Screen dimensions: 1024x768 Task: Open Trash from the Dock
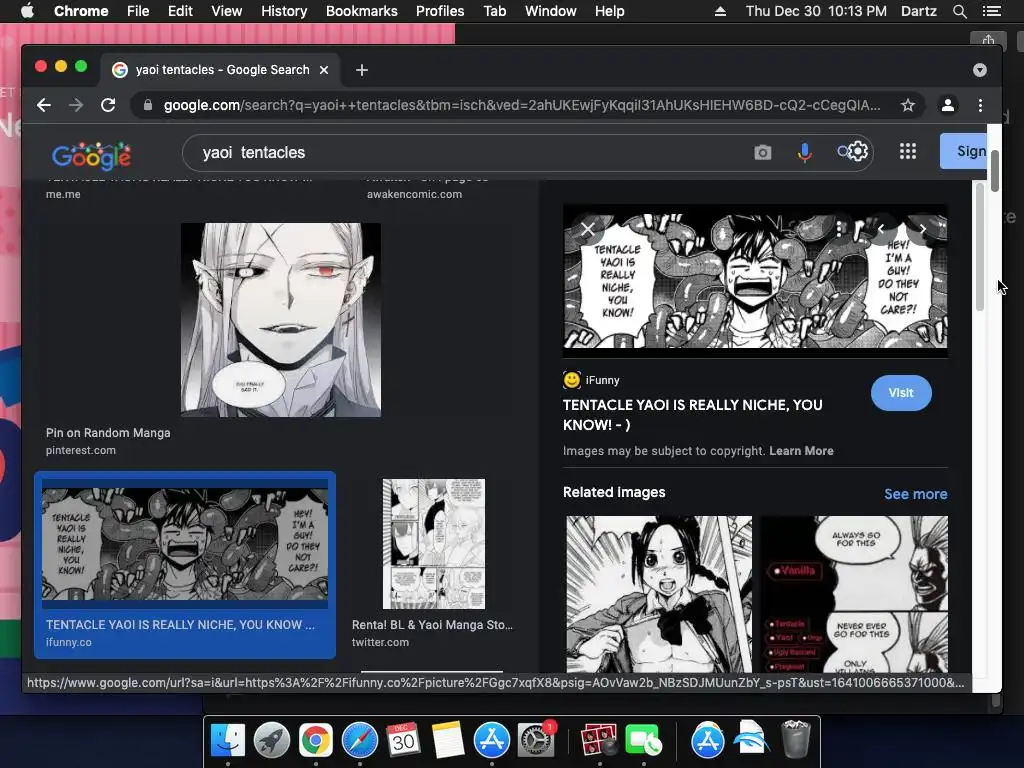coord(795,739)
